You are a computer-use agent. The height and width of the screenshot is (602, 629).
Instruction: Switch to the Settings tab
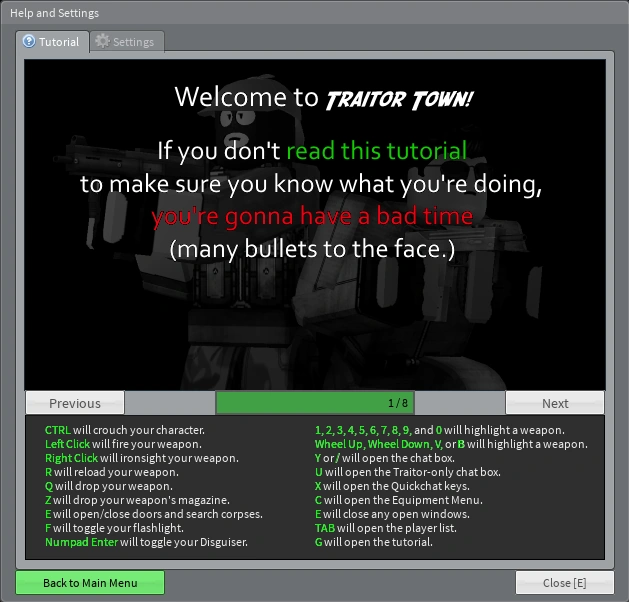[127, 42]
